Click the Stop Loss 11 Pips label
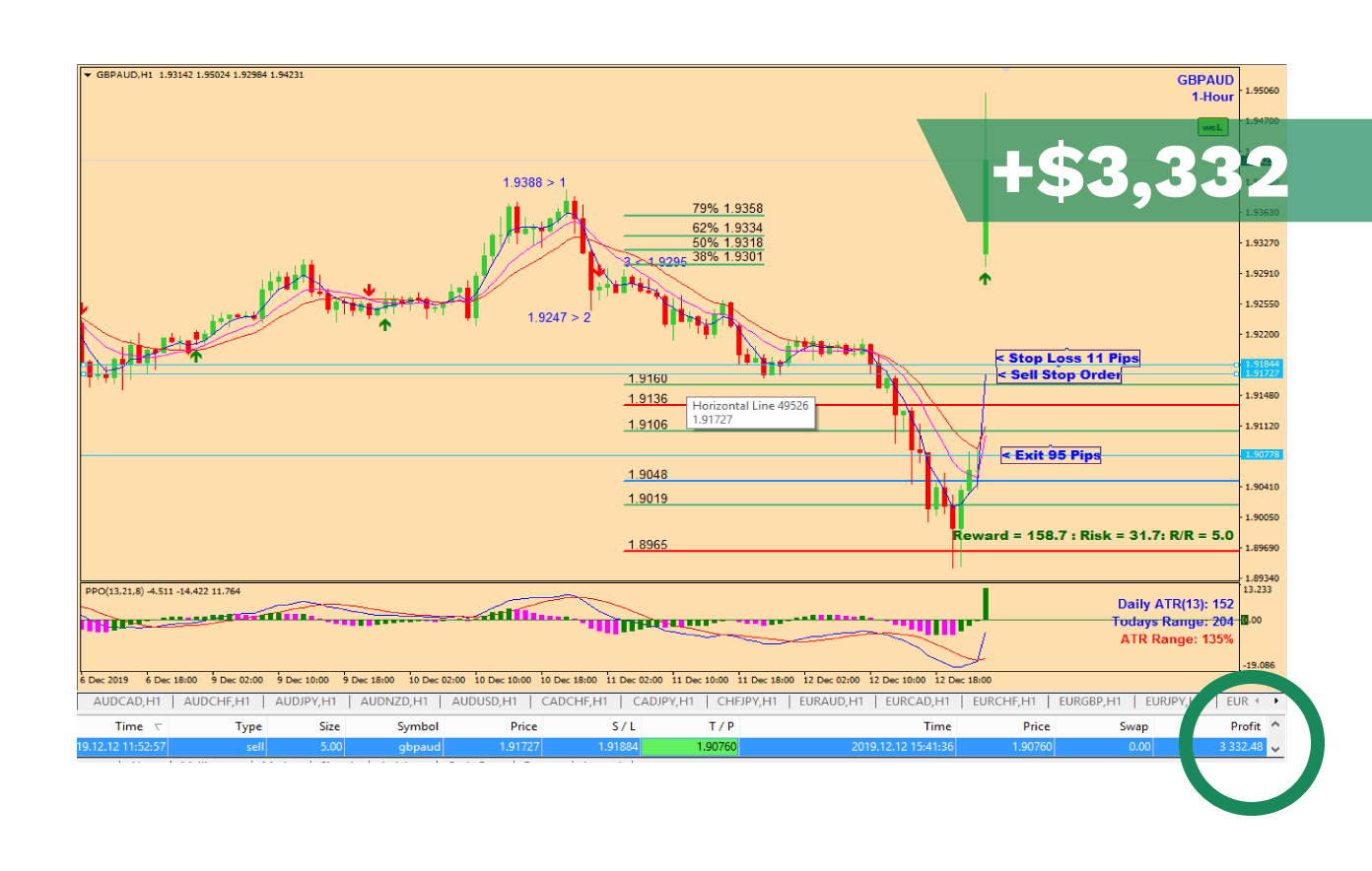The width and height of the screenshot is (1372, 871). tap(1068, 359)
